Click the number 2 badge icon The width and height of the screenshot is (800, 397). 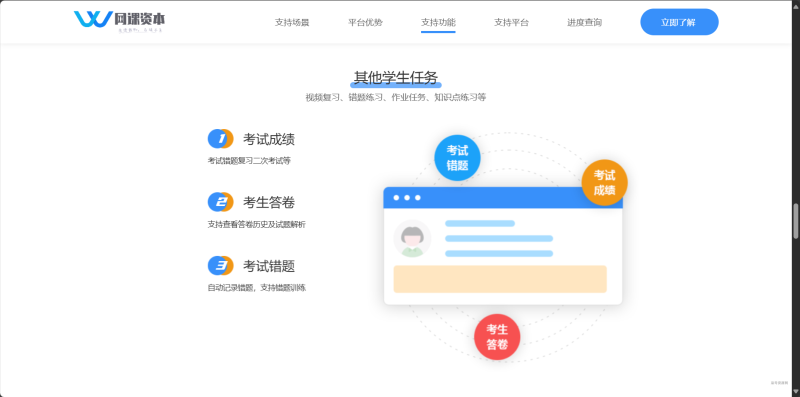tap(220, 202)
